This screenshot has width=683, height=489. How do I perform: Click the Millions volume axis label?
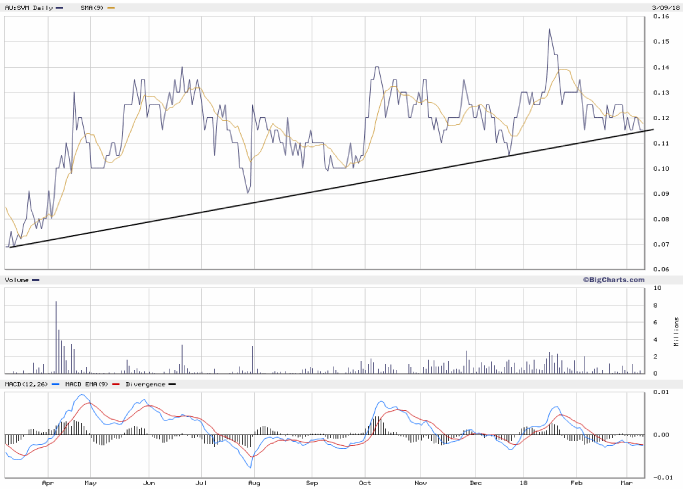678,331
